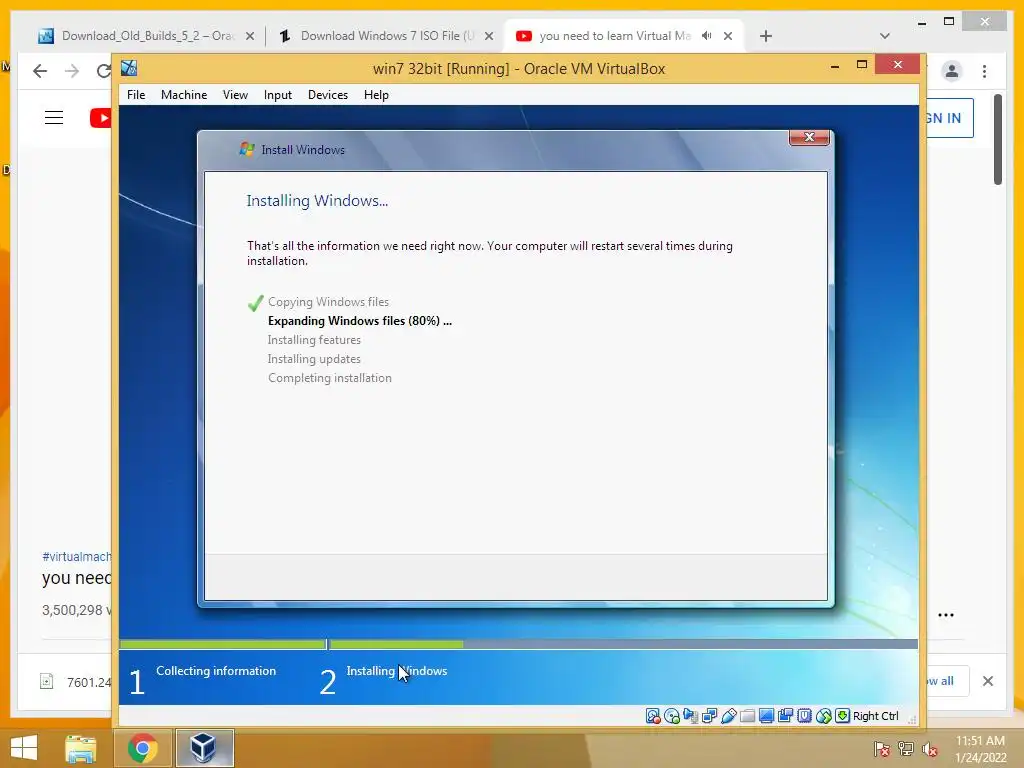Click 'Copying Windows files' step text
Screen dimensions: 1024x768
pos(328,302)
